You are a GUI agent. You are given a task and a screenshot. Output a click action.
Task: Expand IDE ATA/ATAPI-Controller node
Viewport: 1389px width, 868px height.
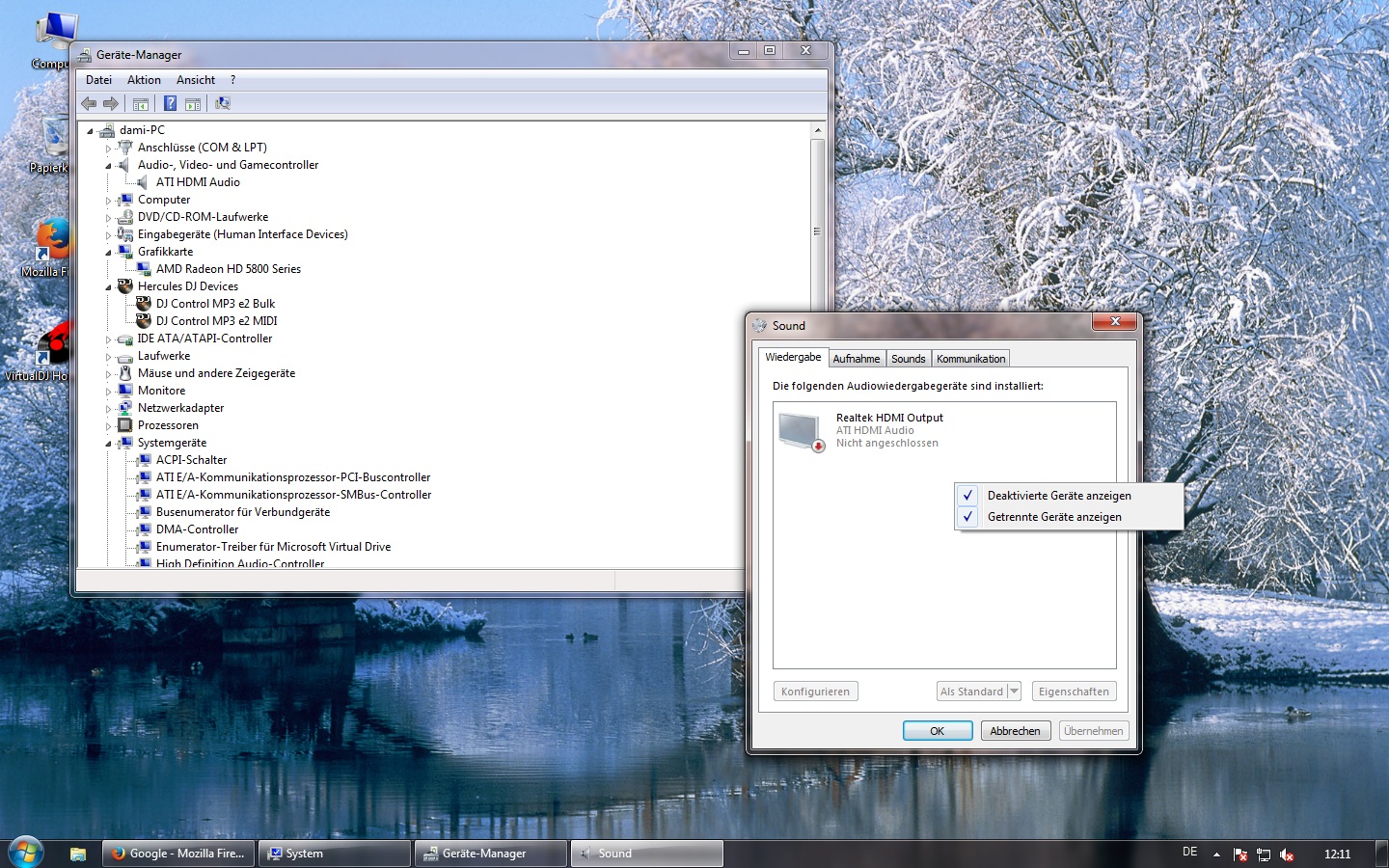click(x=108, y=339)
